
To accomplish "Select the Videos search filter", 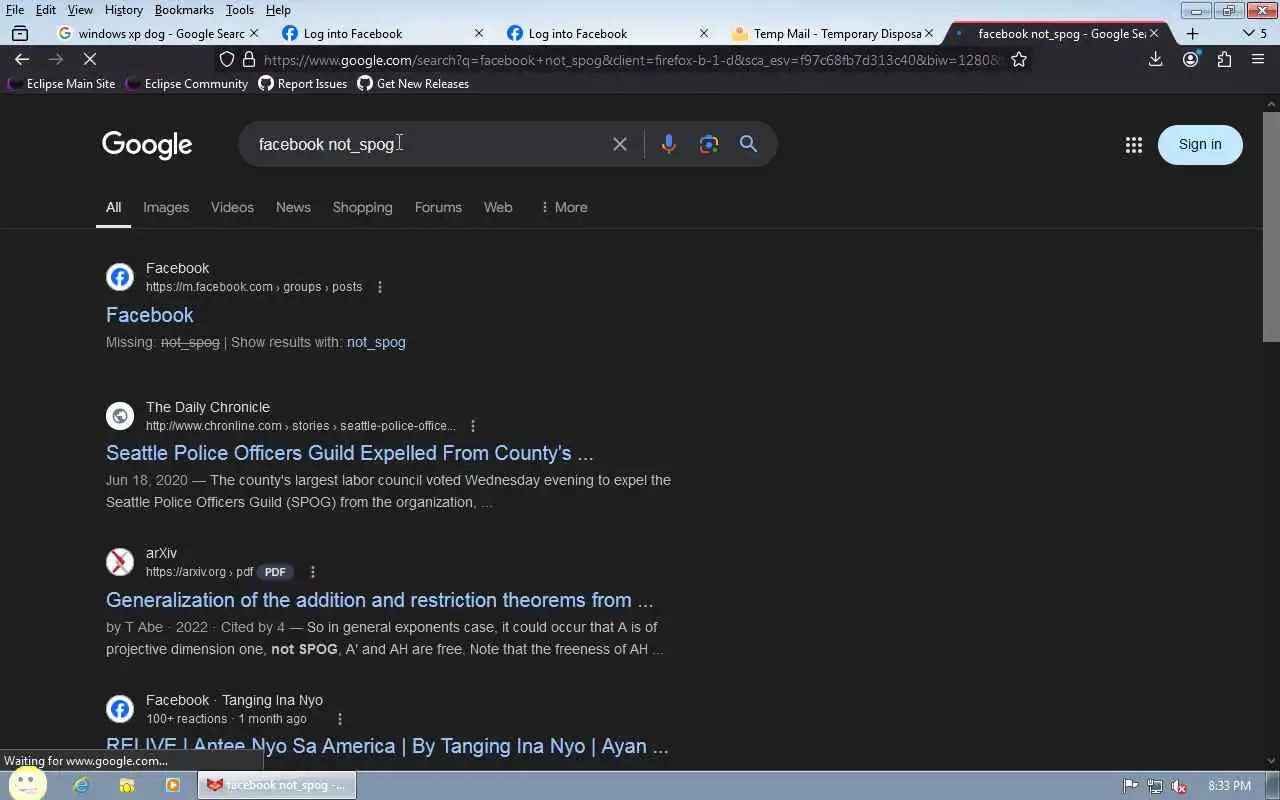I will [x=232, y=207].
